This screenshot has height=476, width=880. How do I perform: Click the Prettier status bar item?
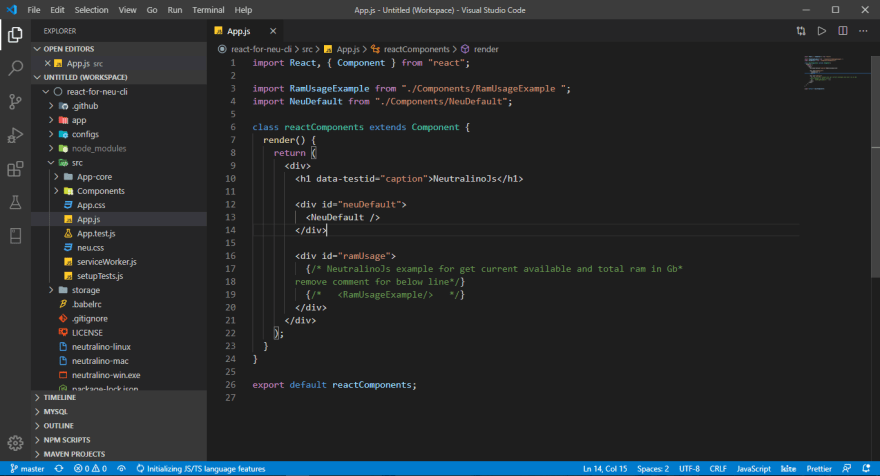pos(819,469)
